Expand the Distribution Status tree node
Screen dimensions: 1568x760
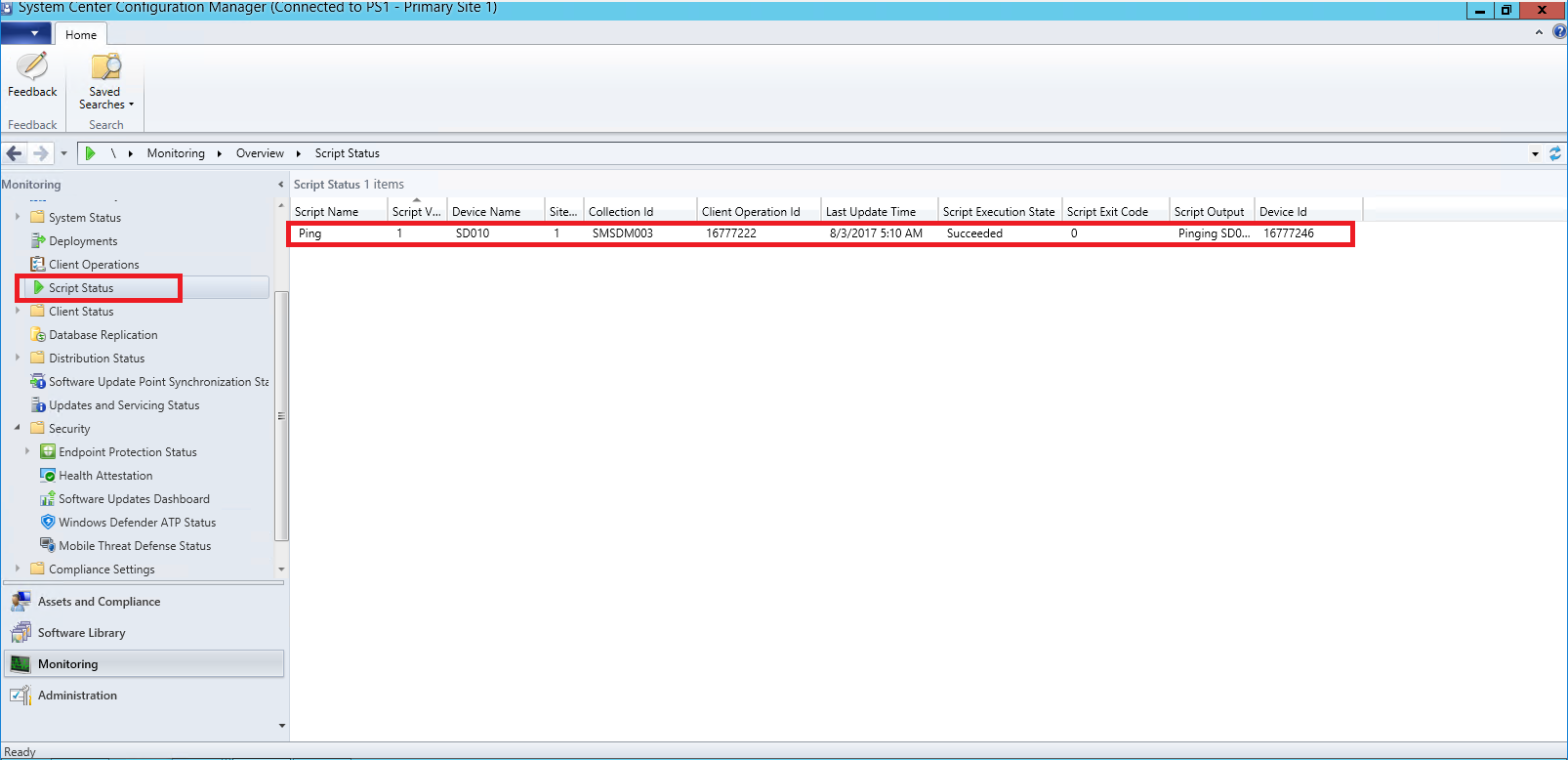[x=18, y=358]
